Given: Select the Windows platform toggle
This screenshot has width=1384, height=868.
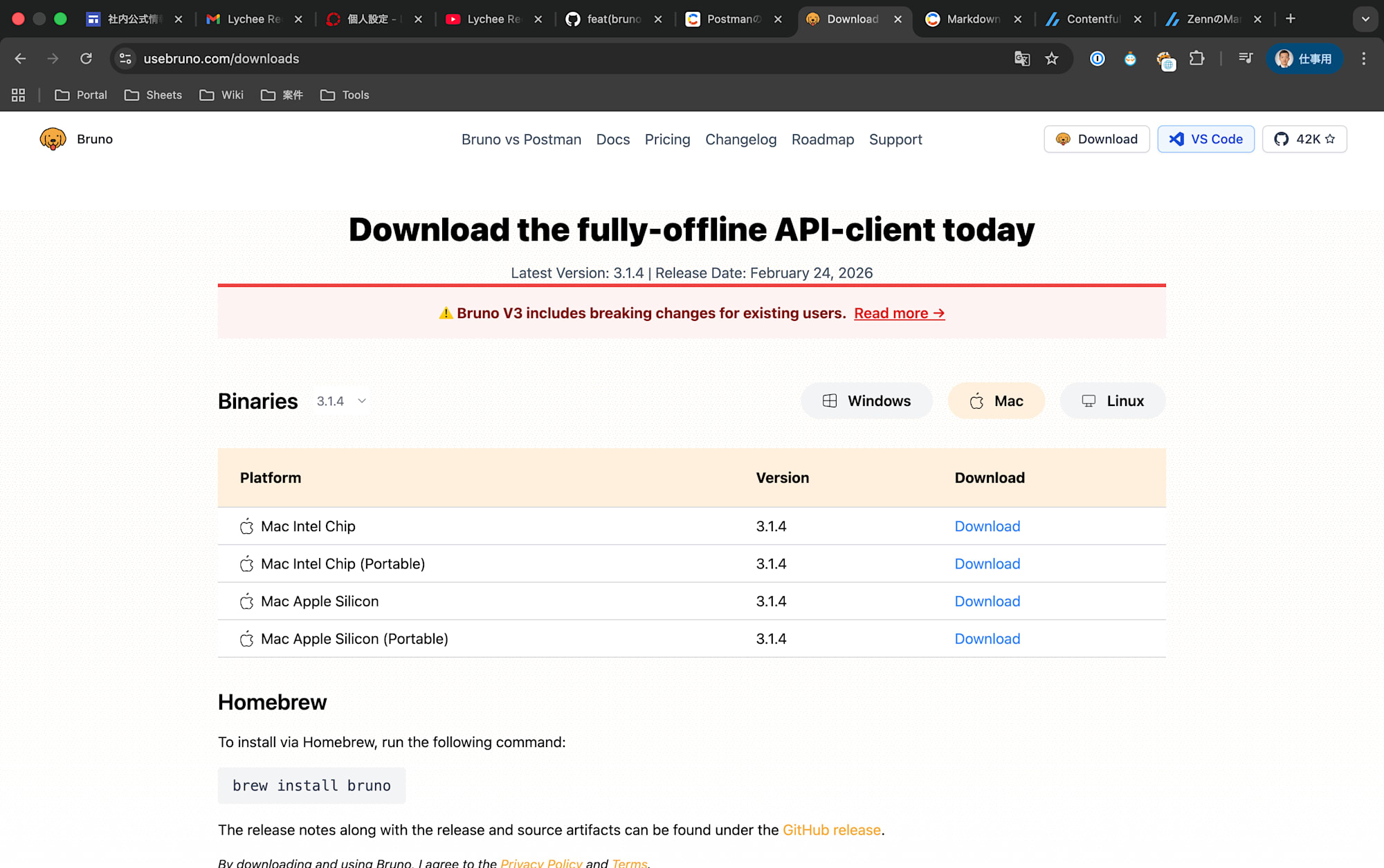Looking at the screenshot, I should [866, 401].
